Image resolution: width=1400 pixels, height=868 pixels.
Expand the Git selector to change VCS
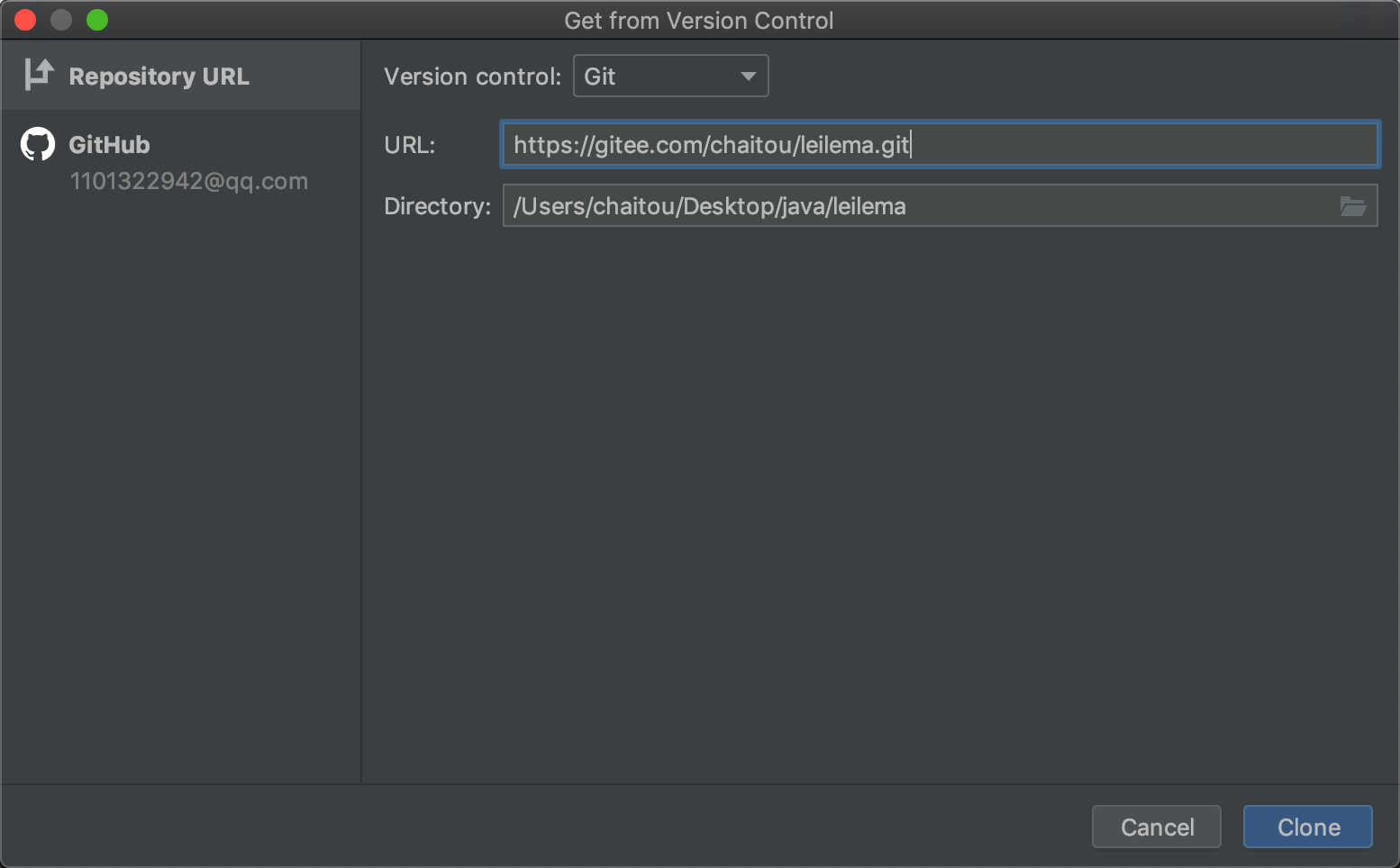670,76
